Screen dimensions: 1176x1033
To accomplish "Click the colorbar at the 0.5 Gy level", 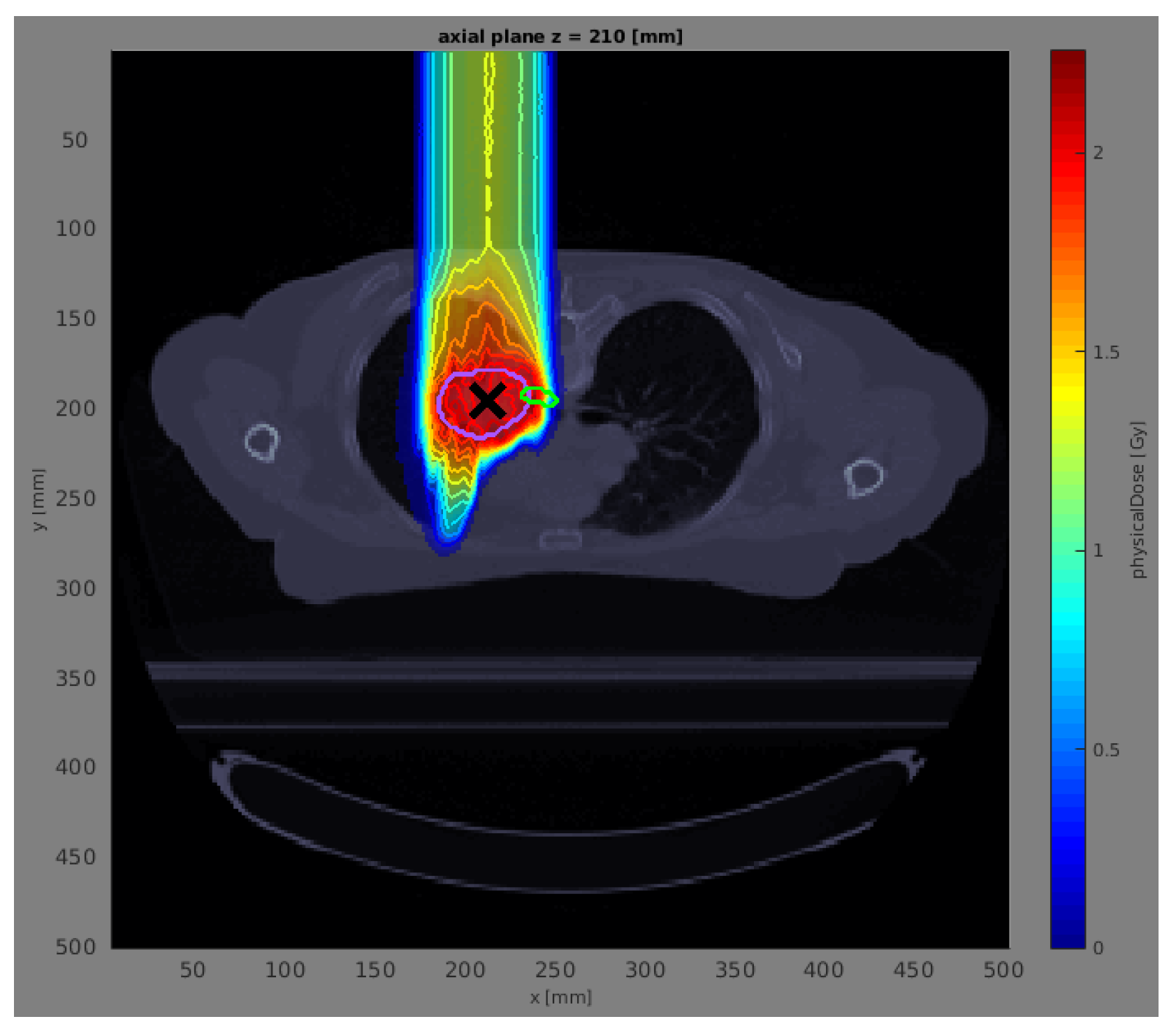I will pyautogui.click(x=1068, y=749).
